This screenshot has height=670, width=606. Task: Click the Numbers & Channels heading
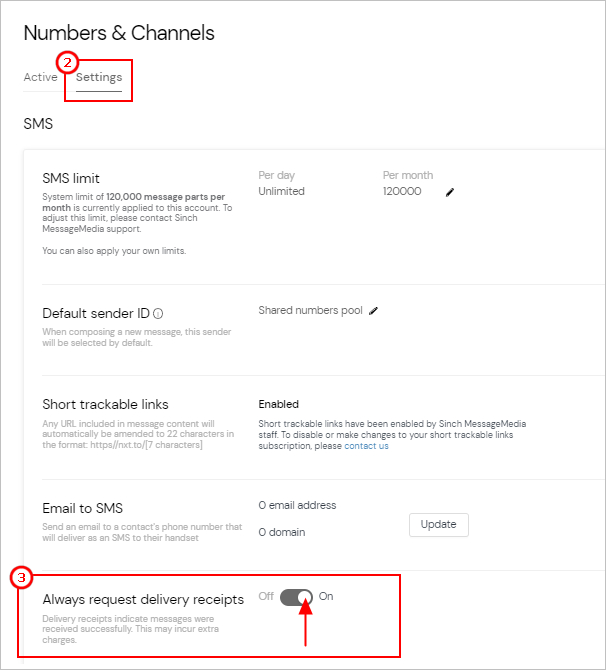119,33
